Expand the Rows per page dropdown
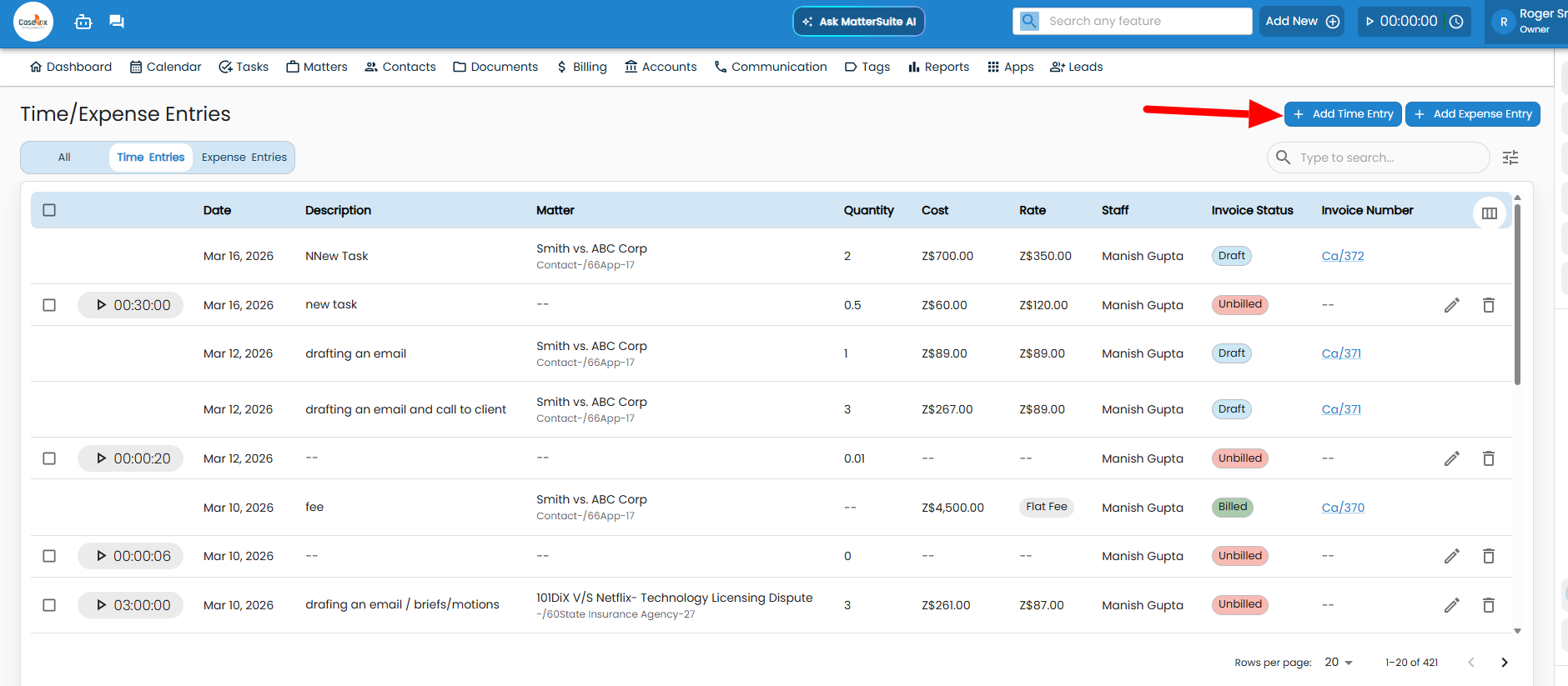Image resolution: width=1568 pixels, height=686 pixels. pos(1338,663)
